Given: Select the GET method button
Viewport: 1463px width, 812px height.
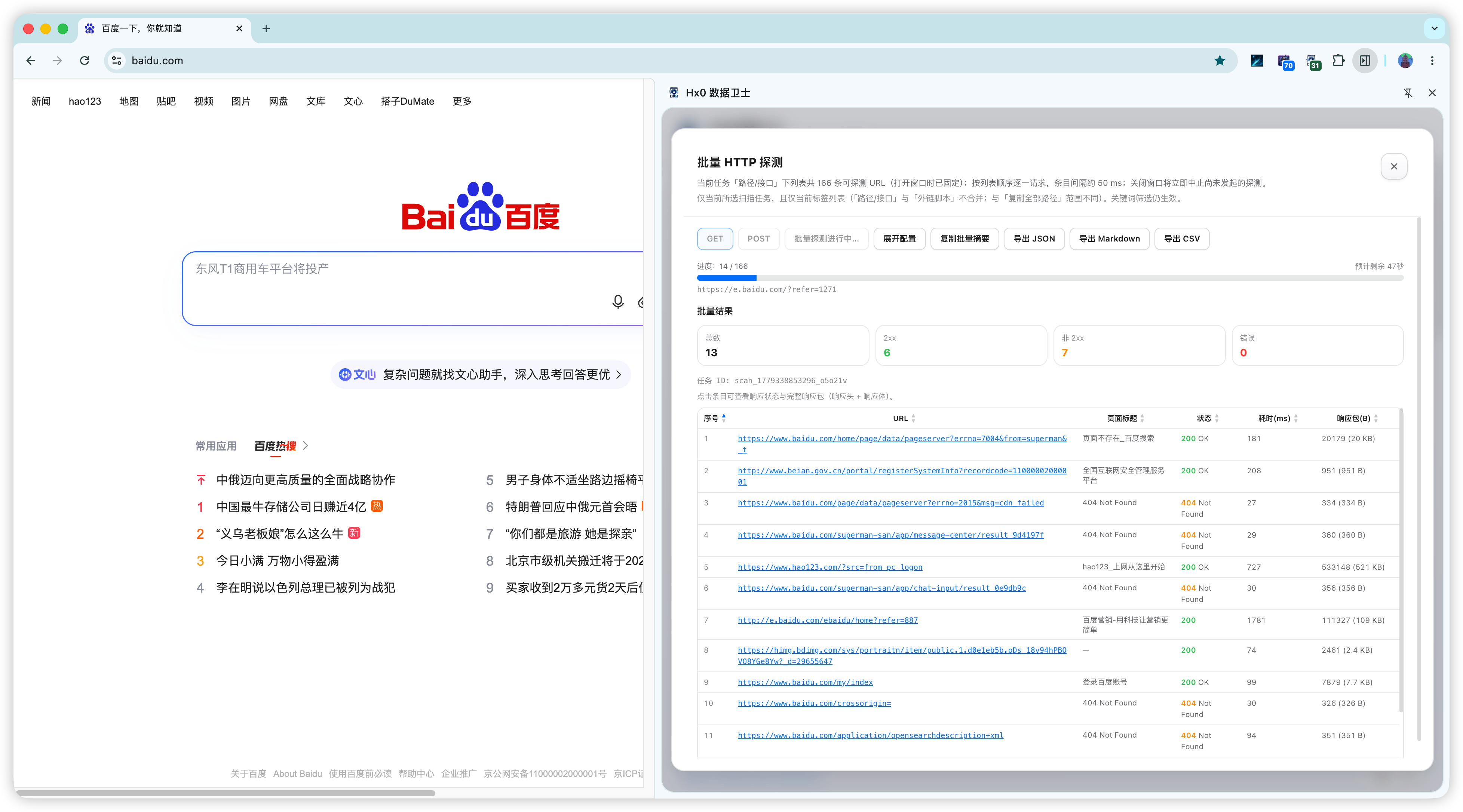Looking at the screenshot, I should coord(714,239).
